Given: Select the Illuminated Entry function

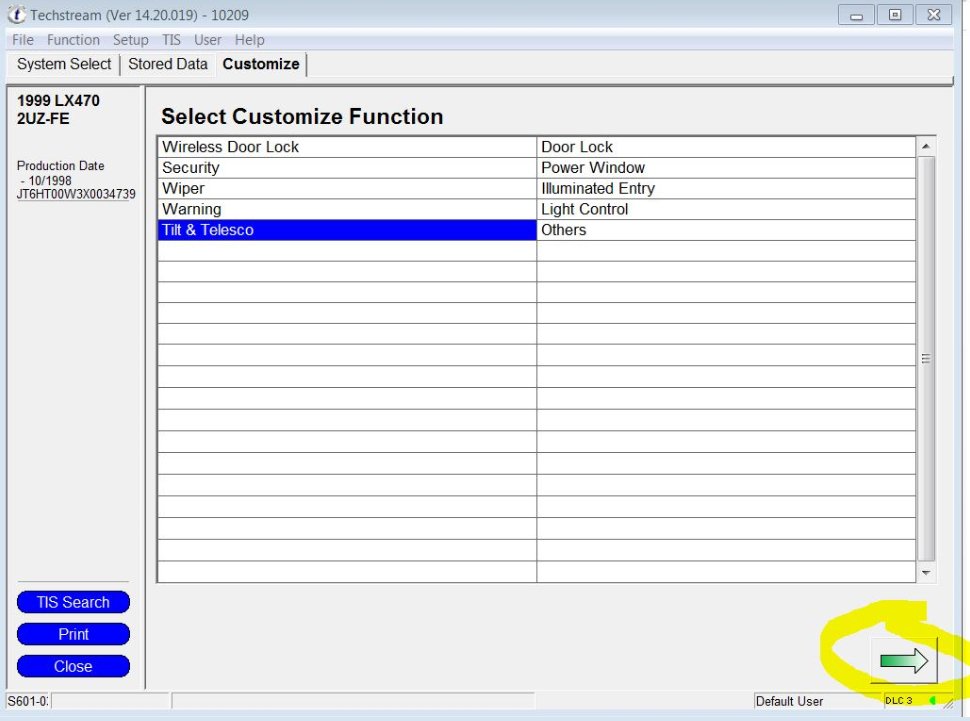Looking at the screenshot, I should [x=726, y=189].
